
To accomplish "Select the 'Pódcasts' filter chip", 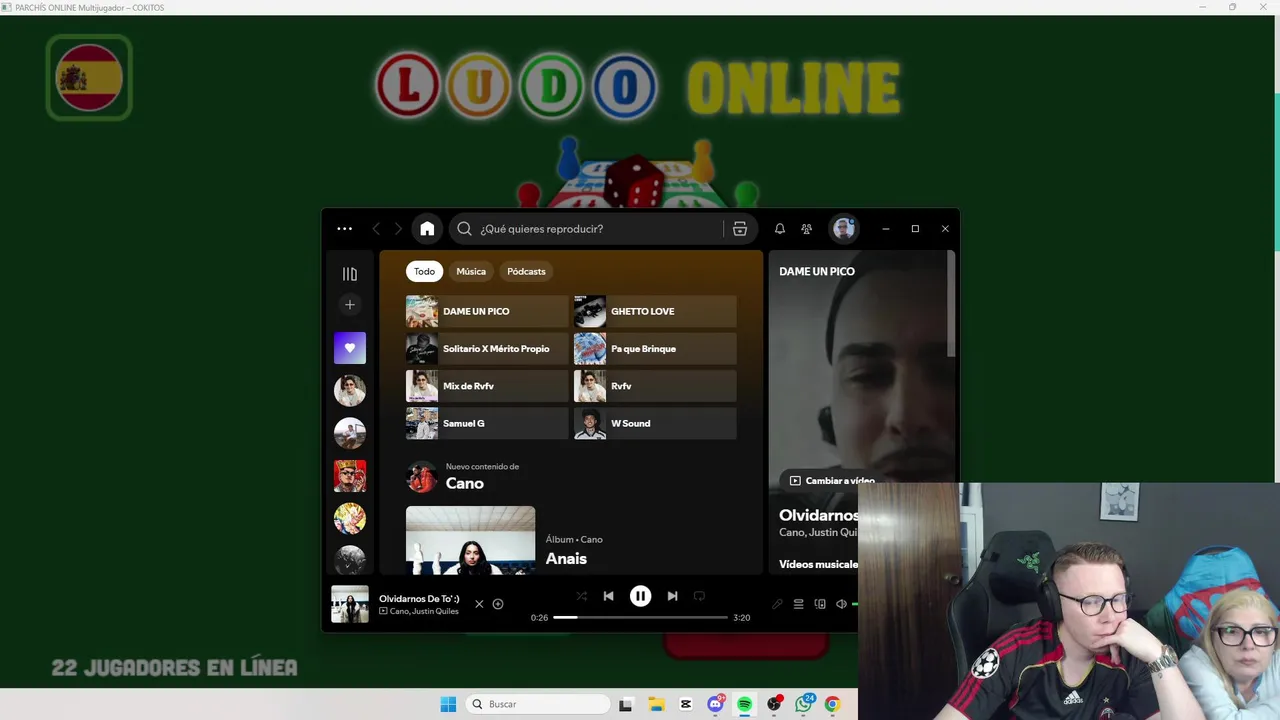I will click(x=526, y=271).
